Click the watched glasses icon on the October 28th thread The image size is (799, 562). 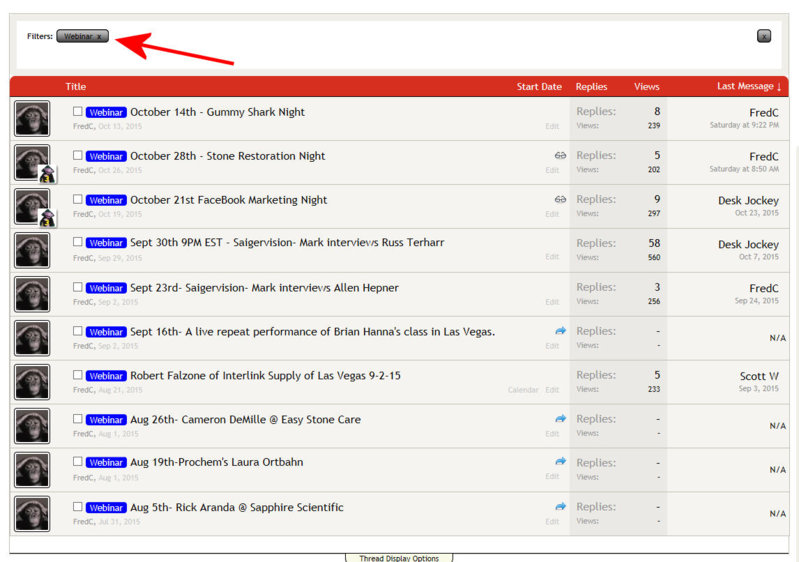pyautogui.click(x=560, y=156)
